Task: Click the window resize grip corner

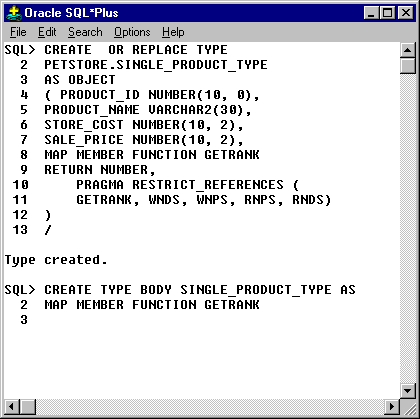Action: point(408,407)
